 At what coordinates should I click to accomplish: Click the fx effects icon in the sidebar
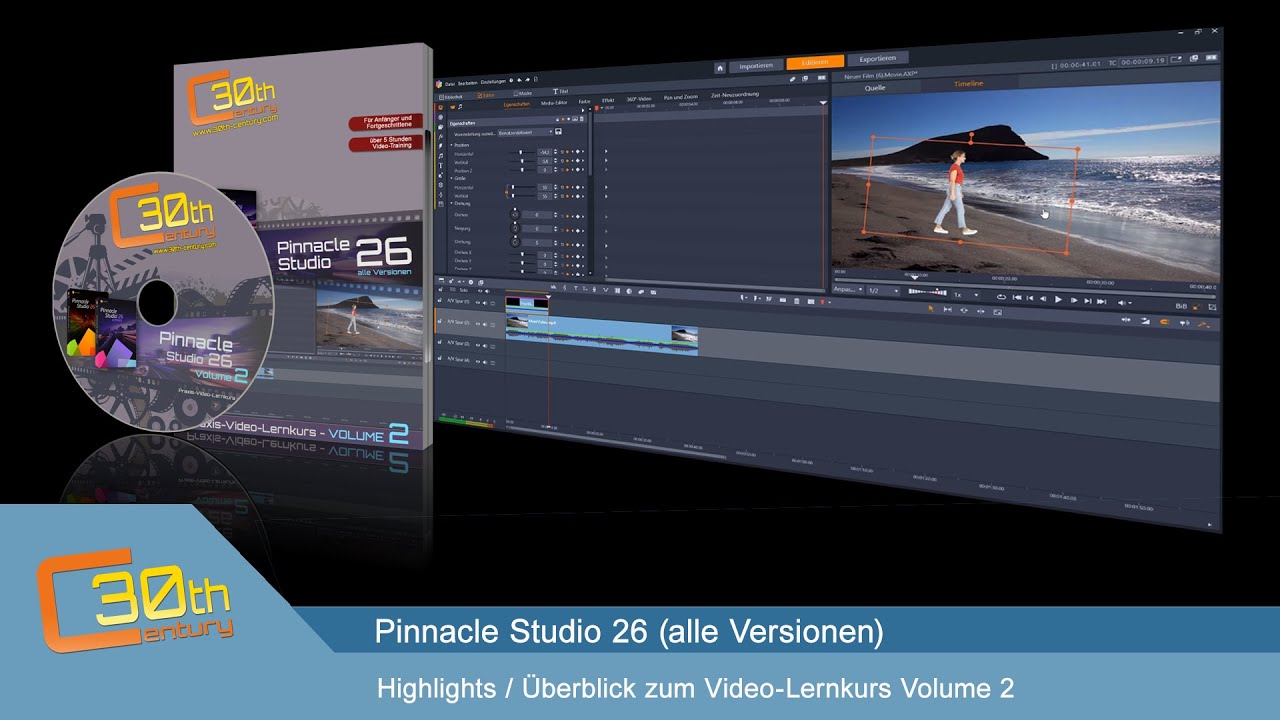click(x=441, y=136)
